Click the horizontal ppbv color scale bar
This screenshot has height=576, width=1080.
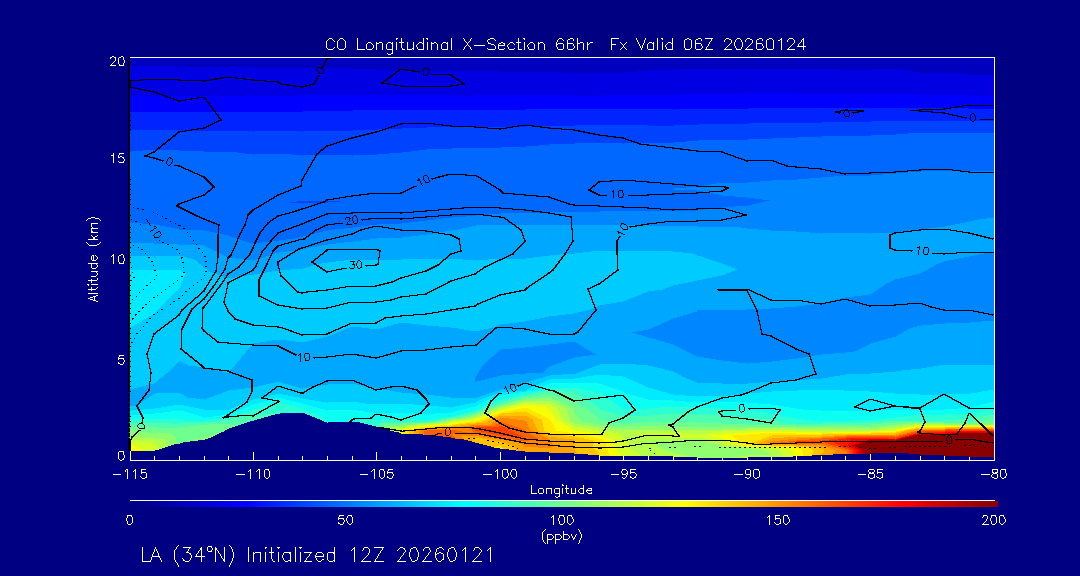click(x=563, y=504)
